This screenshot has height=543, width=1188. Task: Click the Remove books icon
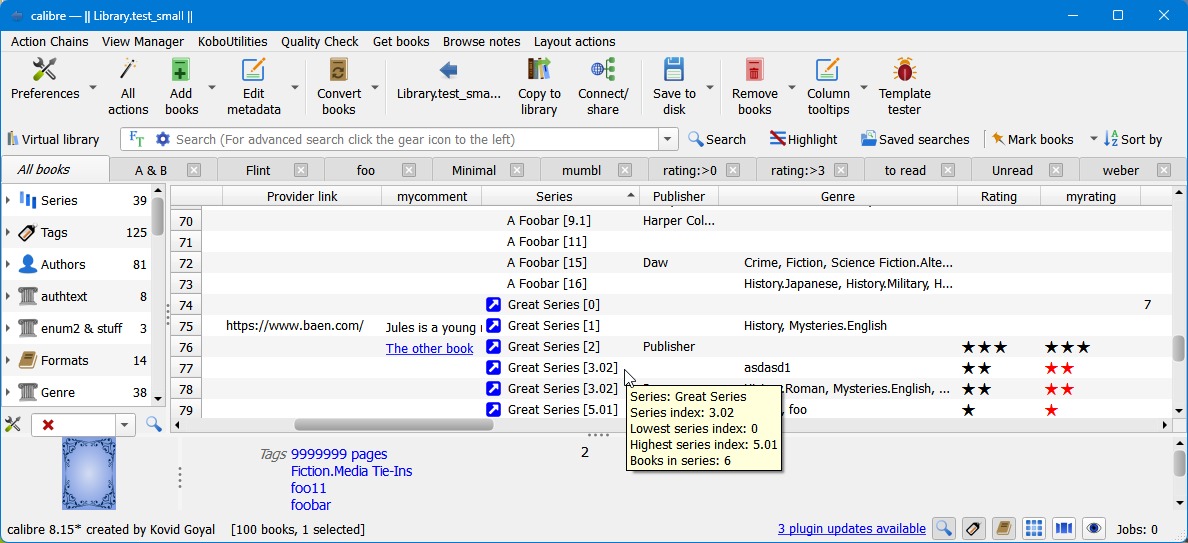(754, 70)
